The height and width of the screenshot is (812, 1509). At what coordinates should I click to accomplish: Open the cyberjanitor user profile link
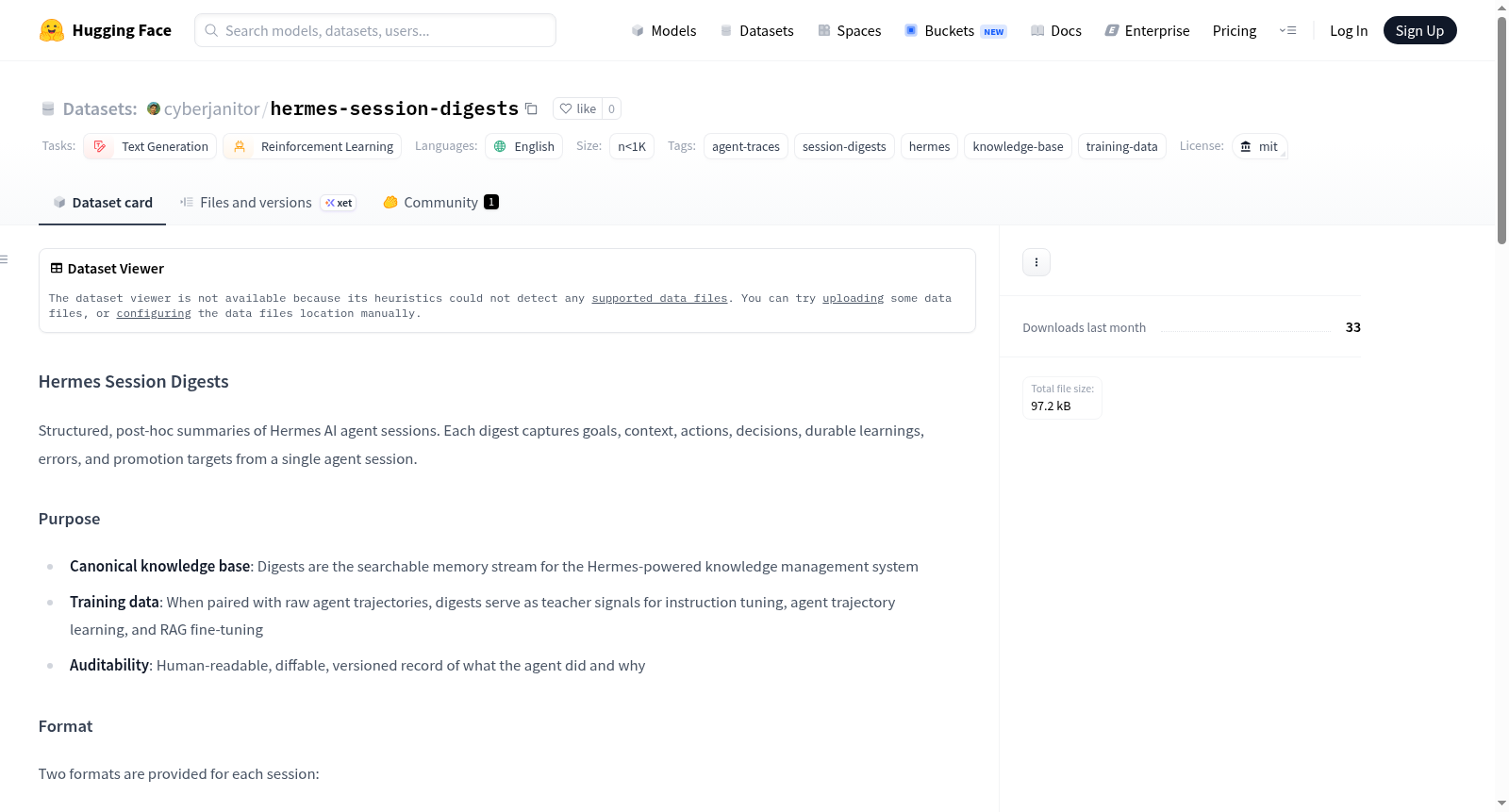point(211,108)
